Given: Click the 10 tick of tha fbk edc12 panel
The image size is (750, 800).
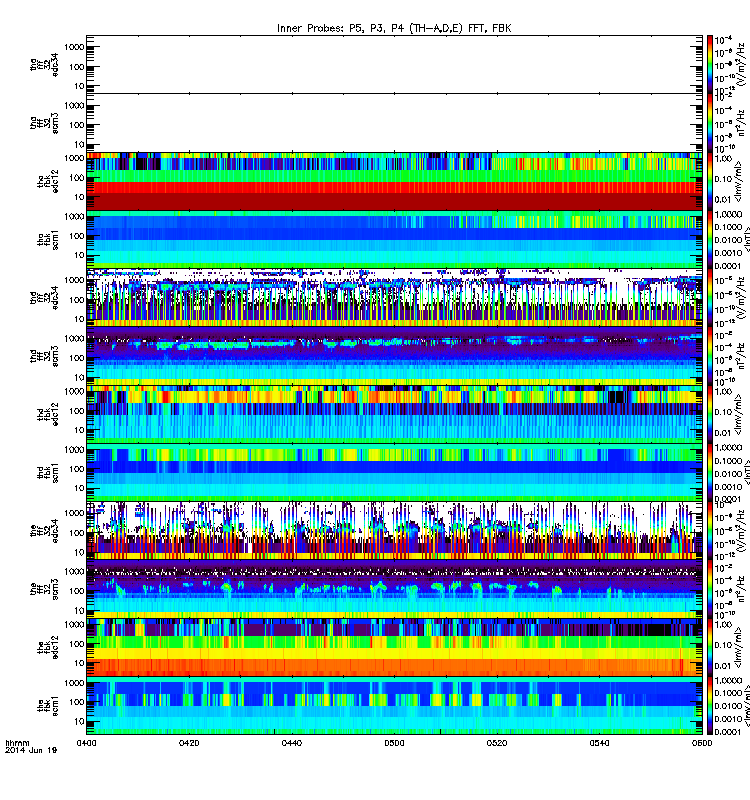Looking at the screenshot, I should pyautogui.click(x=79, y=197).
